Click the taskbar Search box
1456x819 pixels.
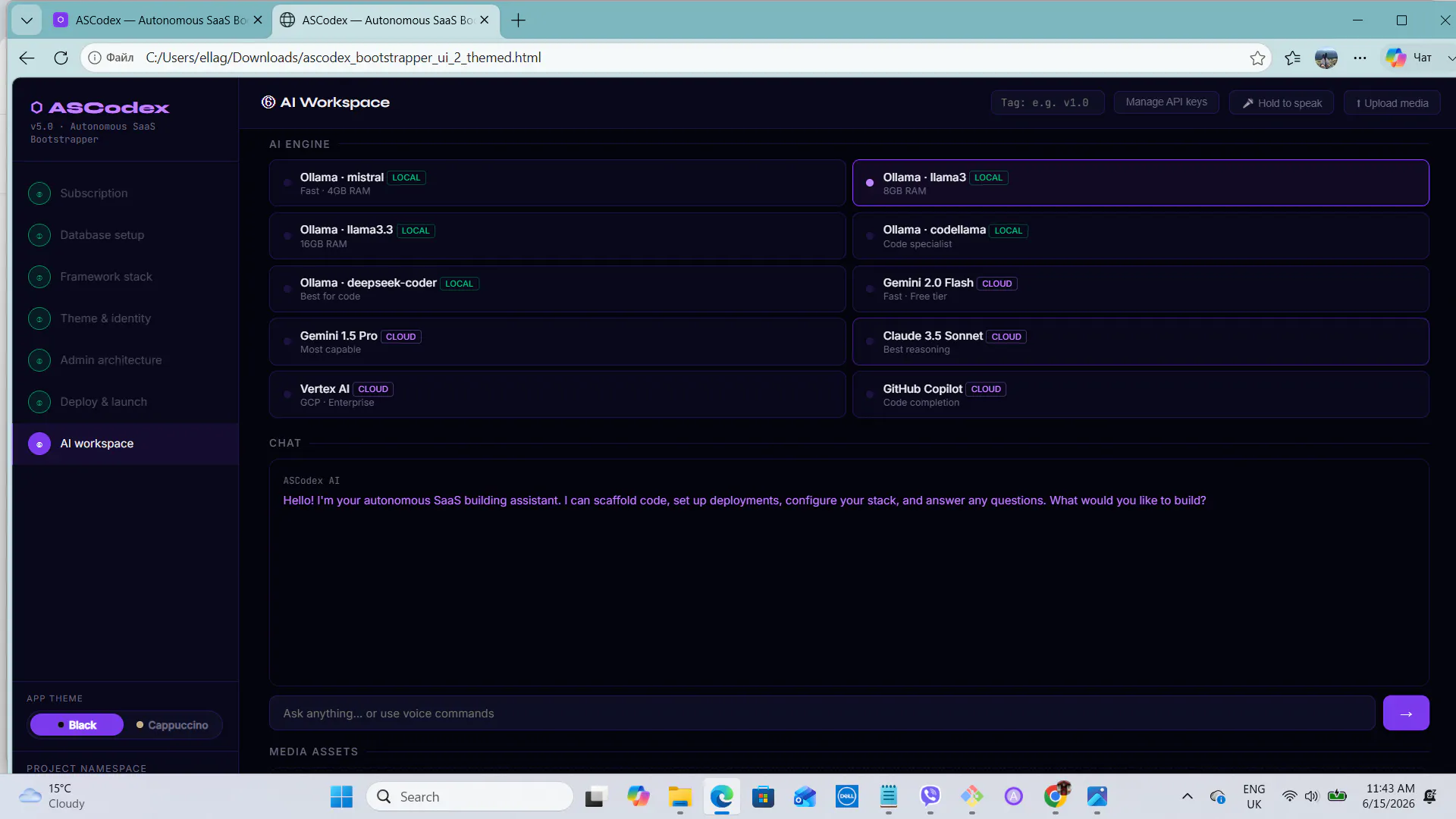click(470, 796)
